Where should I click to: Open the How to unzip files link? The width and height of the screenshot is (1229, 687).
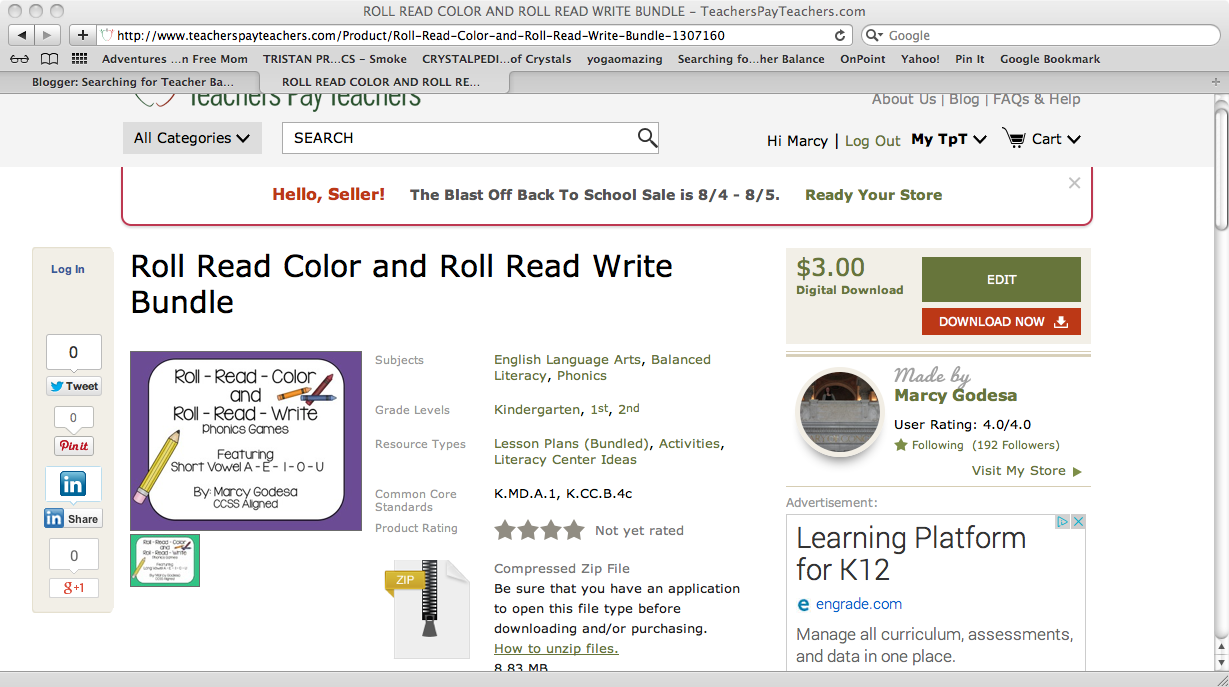click(556, 648)
